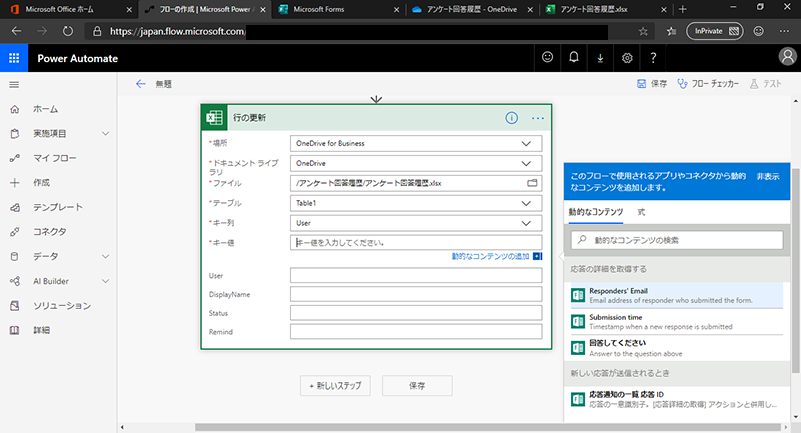Open the user account avatar

pos(787,57)
